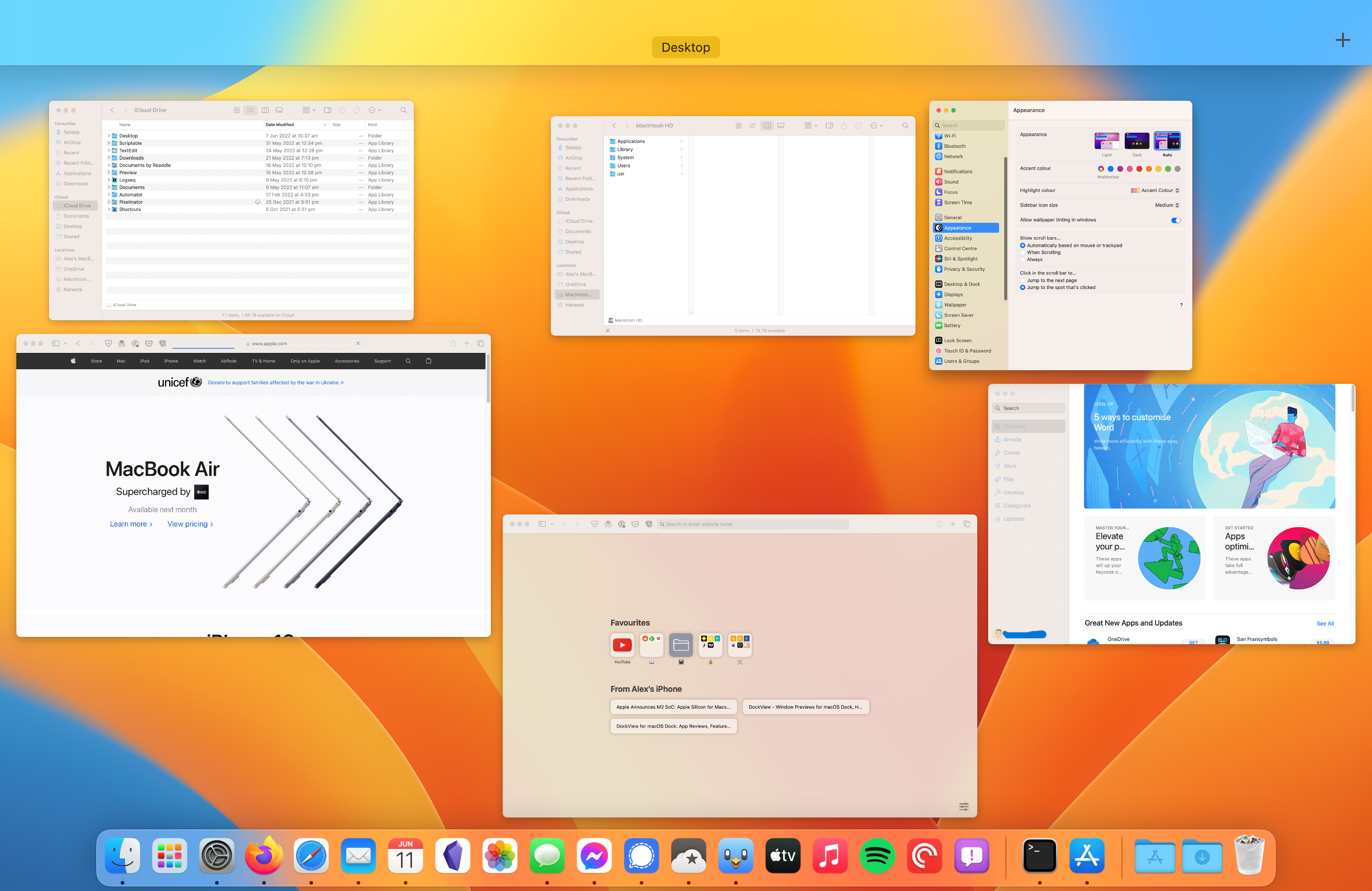The height and width of the screenshot is (891, 1372).
Task: Switch Finder to icon view
Action: click(237, 110)
